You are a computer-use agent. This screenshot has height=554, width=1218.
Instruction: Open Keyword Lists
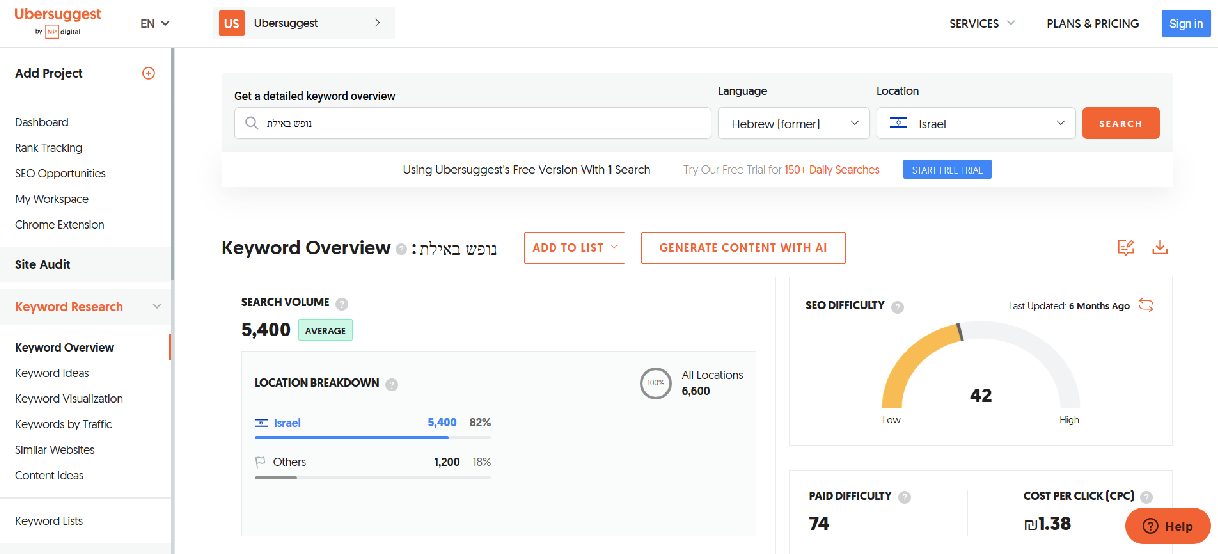pyautogui.click(x=49, y=521)
